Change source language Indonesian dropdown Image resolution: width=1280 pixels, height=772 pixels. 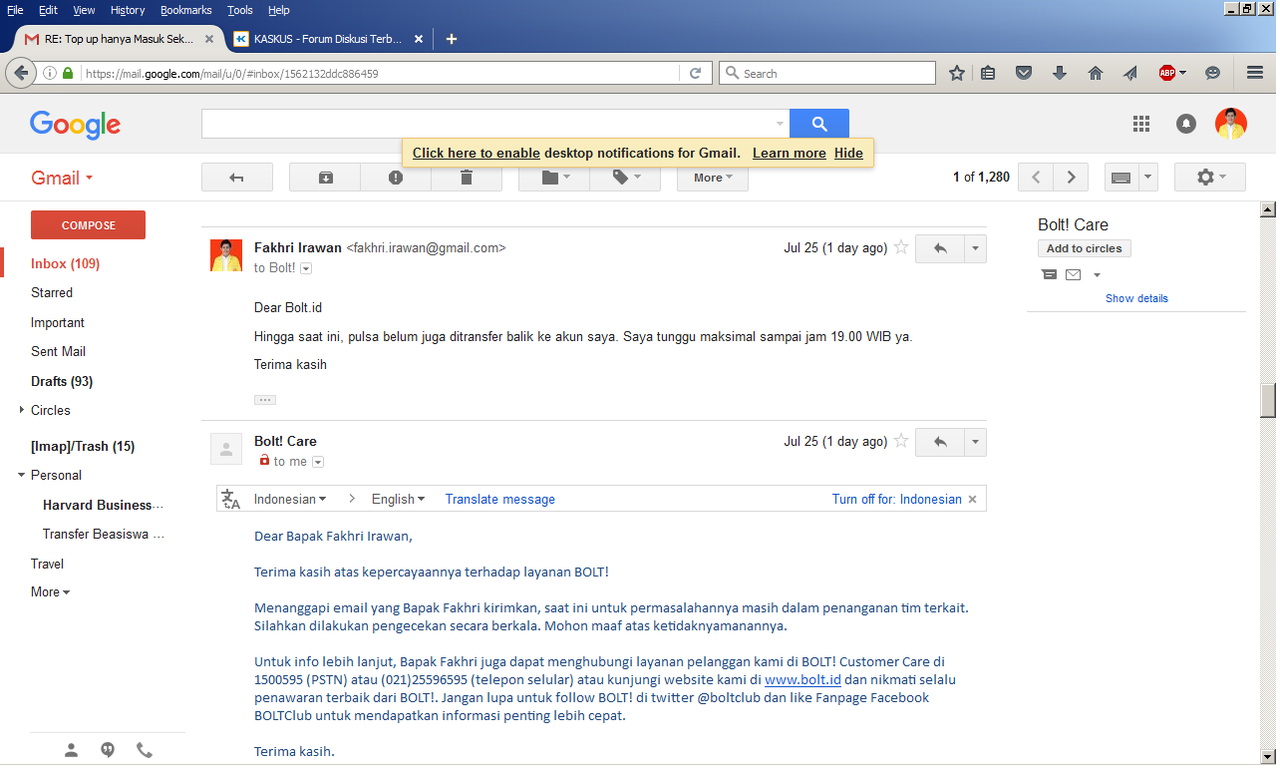(x=290, y=499)
